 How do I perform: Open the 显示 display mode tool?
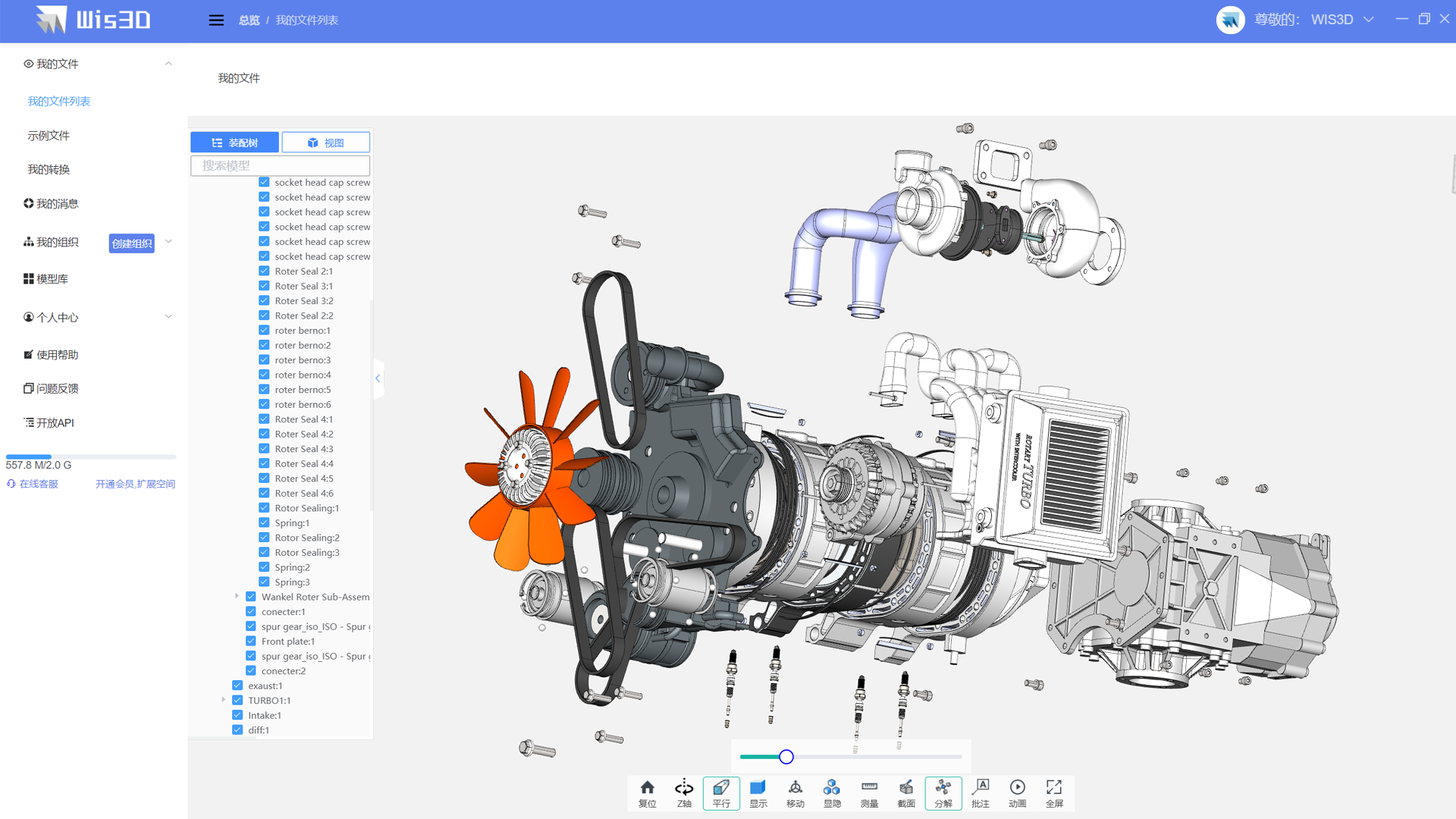(758, 793)
